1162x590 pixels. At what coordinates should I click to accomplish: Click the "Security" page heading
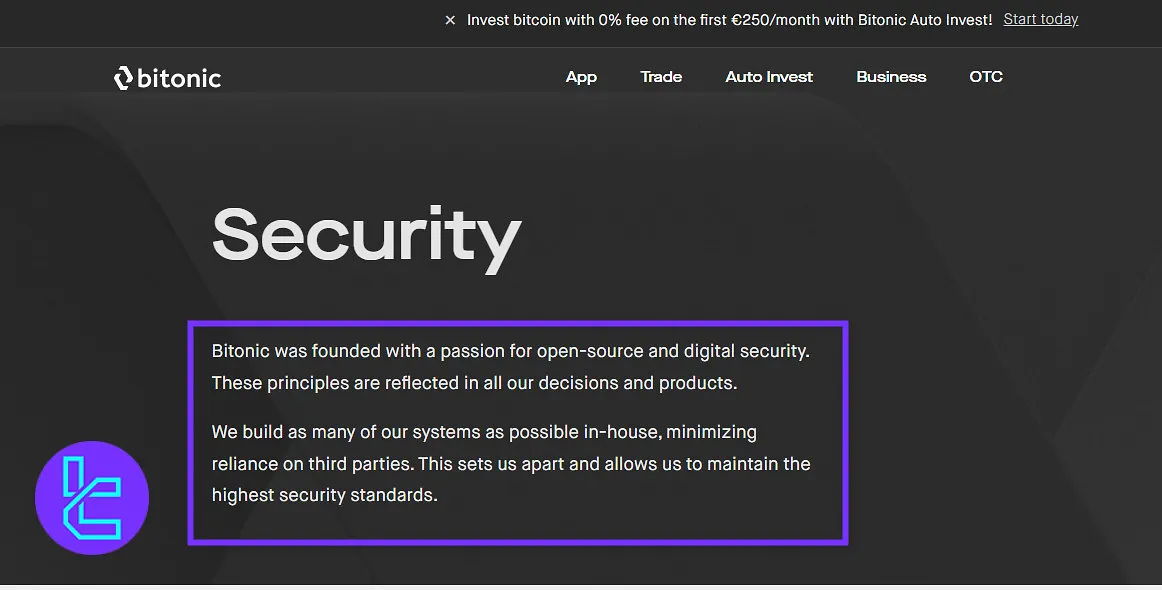click(366, 236)
